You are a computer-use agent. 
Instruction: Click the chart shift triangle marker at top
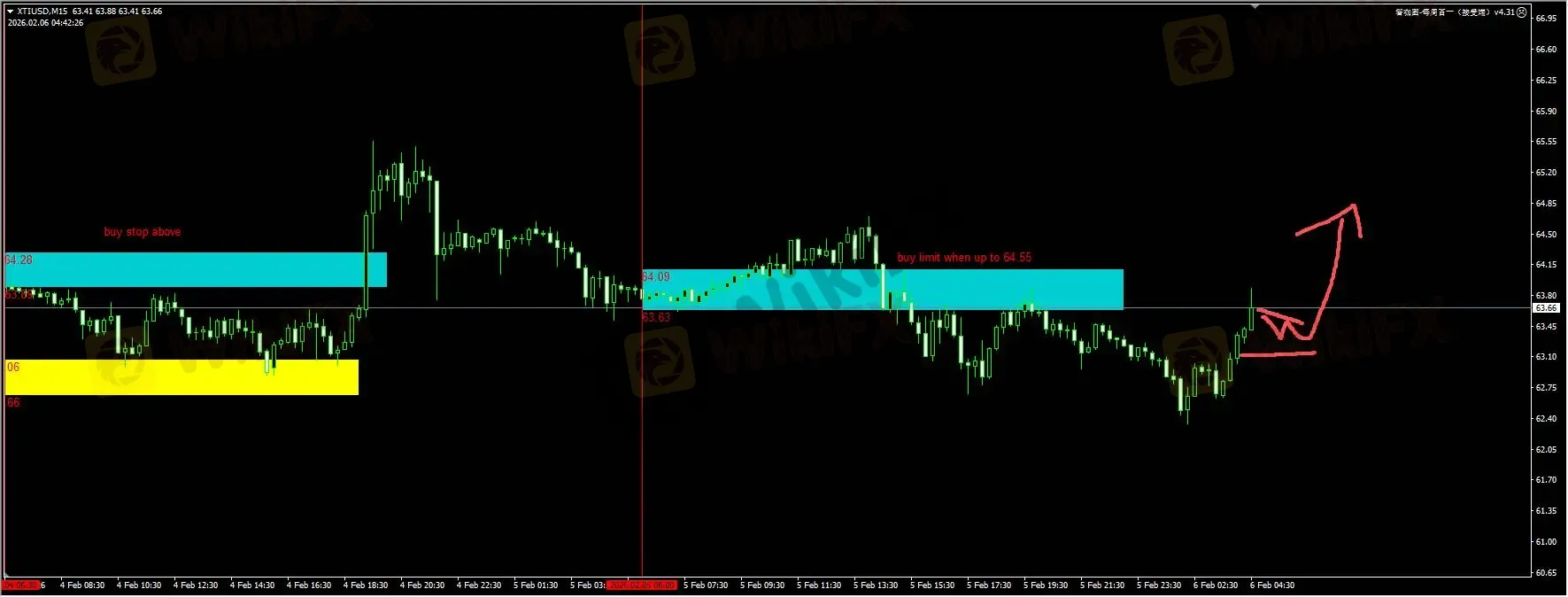point(1255,6)
